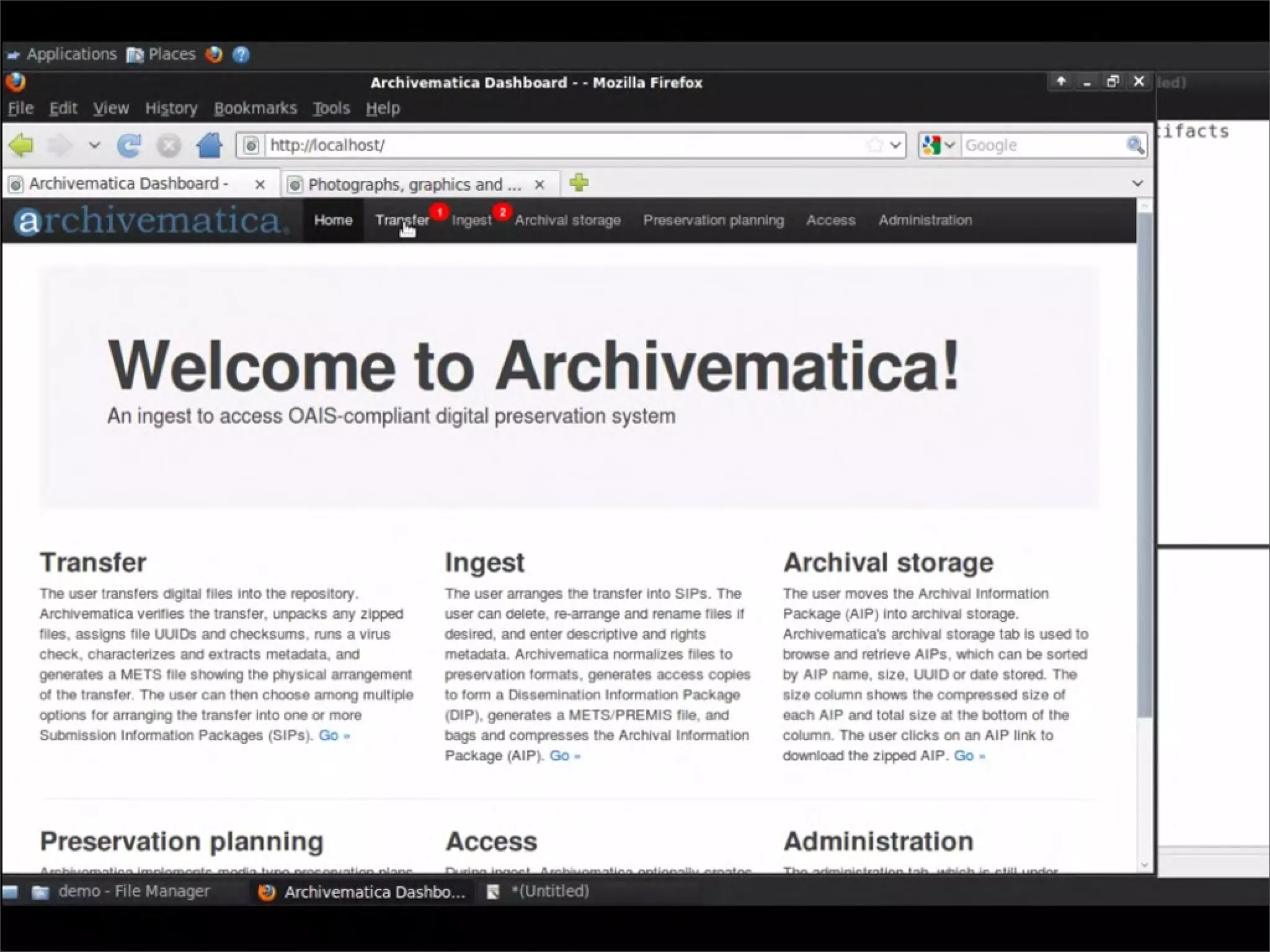Click the page vertical scrollbar thumb

tap(1145, 465)
